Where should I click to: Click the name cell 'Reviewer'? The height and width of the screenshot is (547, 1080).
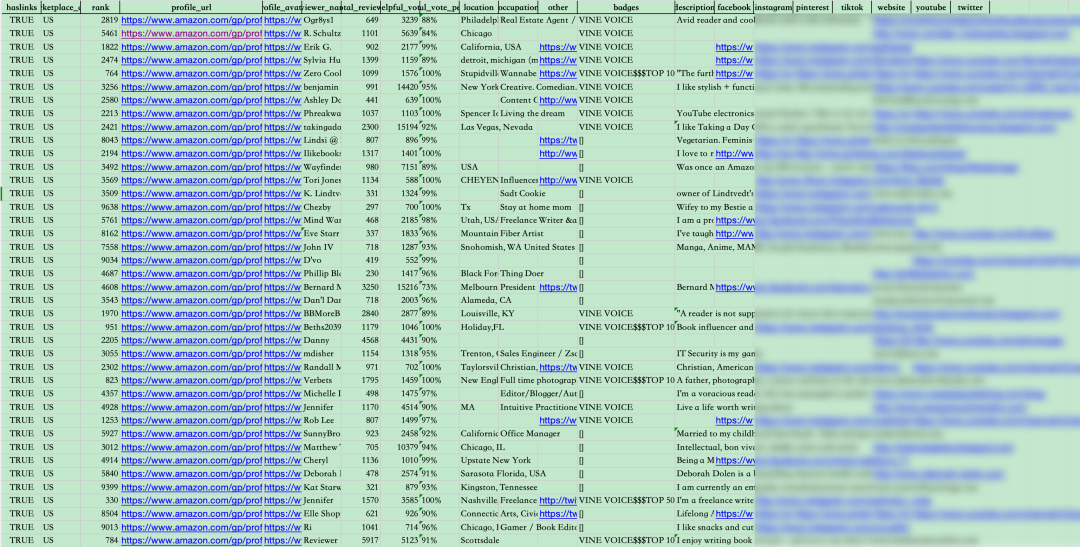[320, 540]
